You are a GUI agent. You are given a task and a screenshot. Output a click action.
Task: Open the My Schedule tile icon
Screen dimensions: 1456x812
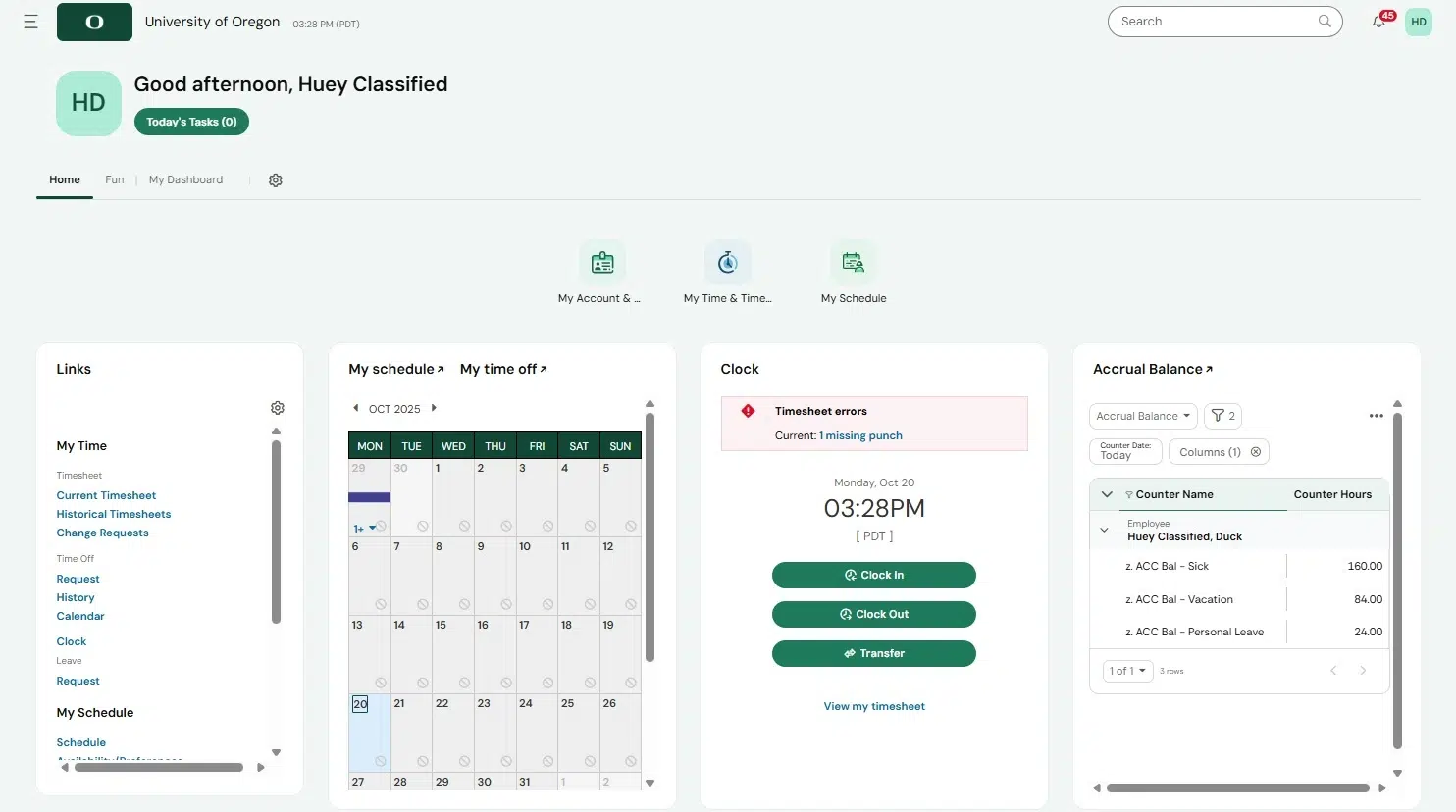coord(853,263)
